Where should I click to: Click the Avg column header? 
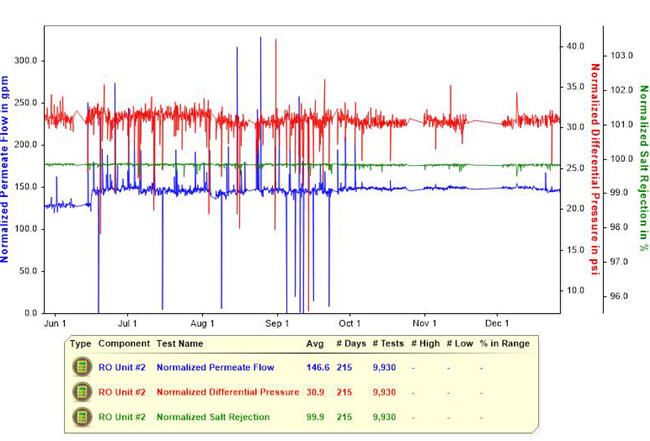(314, 343)
